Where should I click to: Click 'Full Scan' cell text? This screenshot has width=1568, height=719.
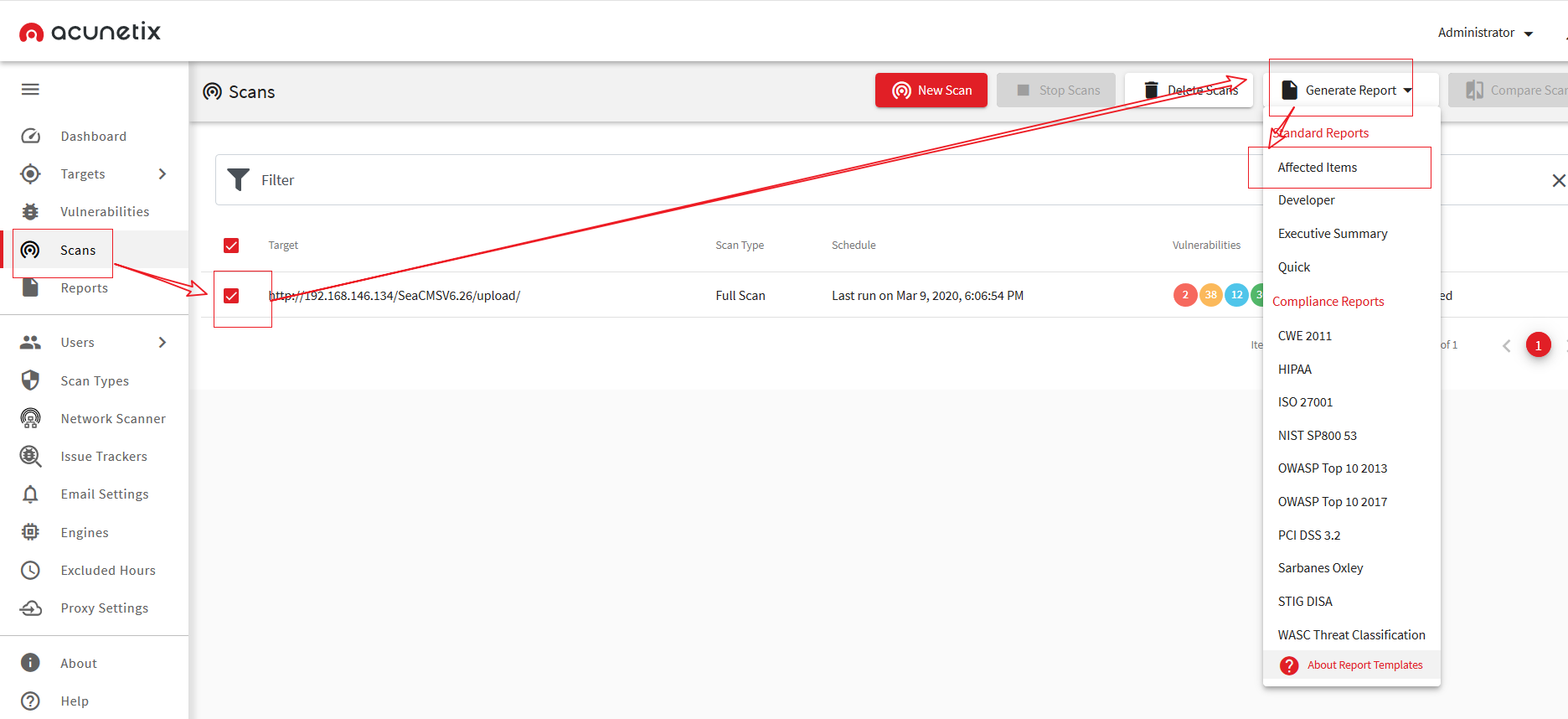(x=740, y=296)
